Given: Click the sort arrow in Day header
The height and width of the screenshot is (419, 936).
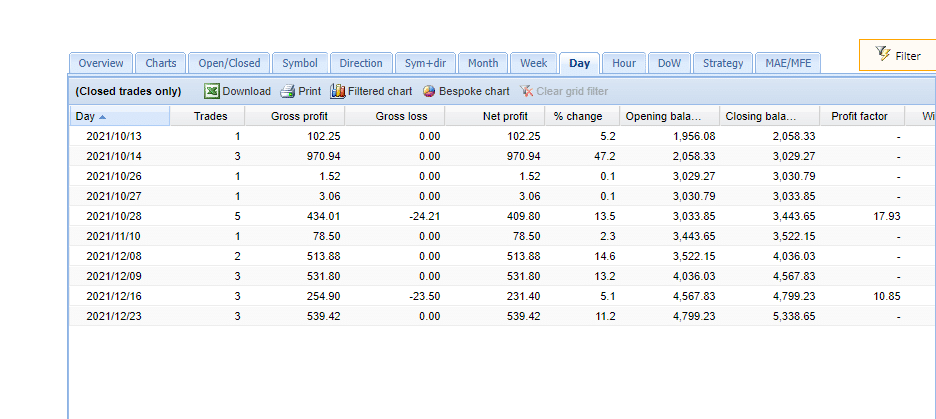Looking at the screenshot, I should click(x=103, y=117).
